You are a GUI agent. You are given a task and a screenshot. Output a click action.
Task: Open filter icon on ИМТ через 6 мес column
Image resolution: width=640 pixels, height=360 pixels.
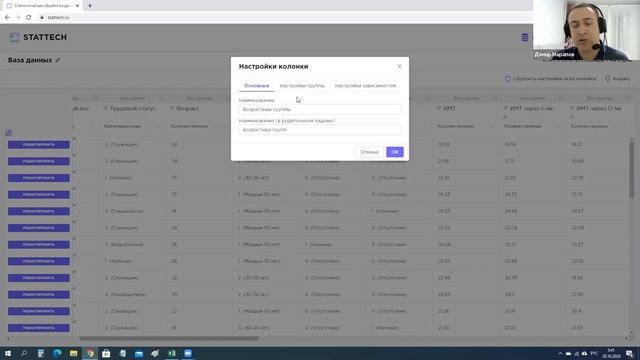[x=505, y=108]
